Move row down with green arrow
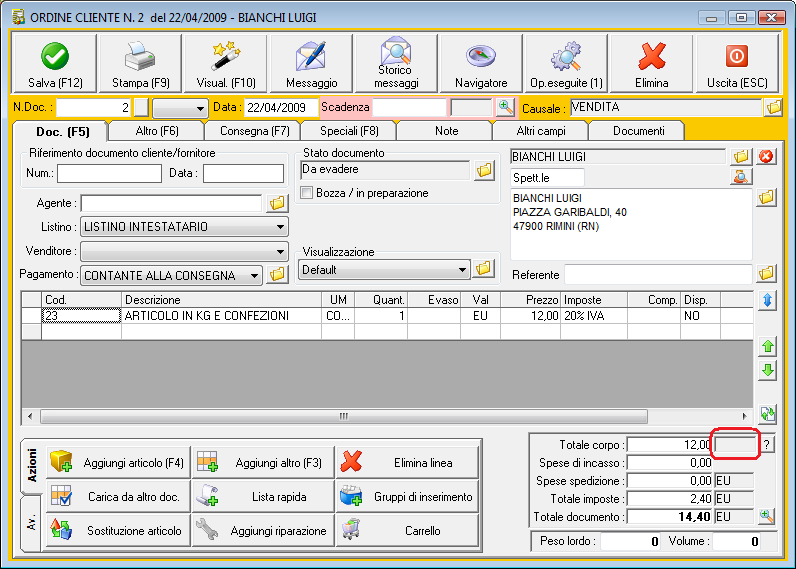The height and width of the screenshot is (569, 796). [x=768, y=371]
